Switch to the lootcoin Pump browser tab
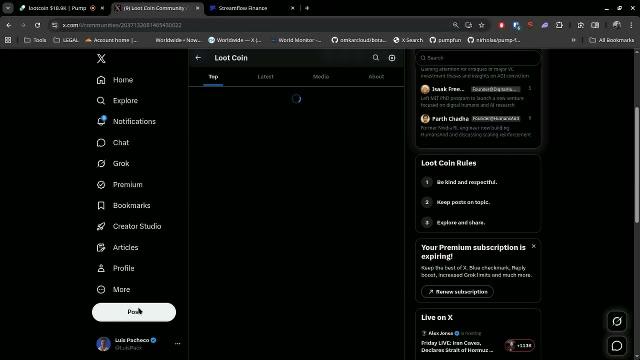Screen dimensions: 640x360 (x=57, y=8)
